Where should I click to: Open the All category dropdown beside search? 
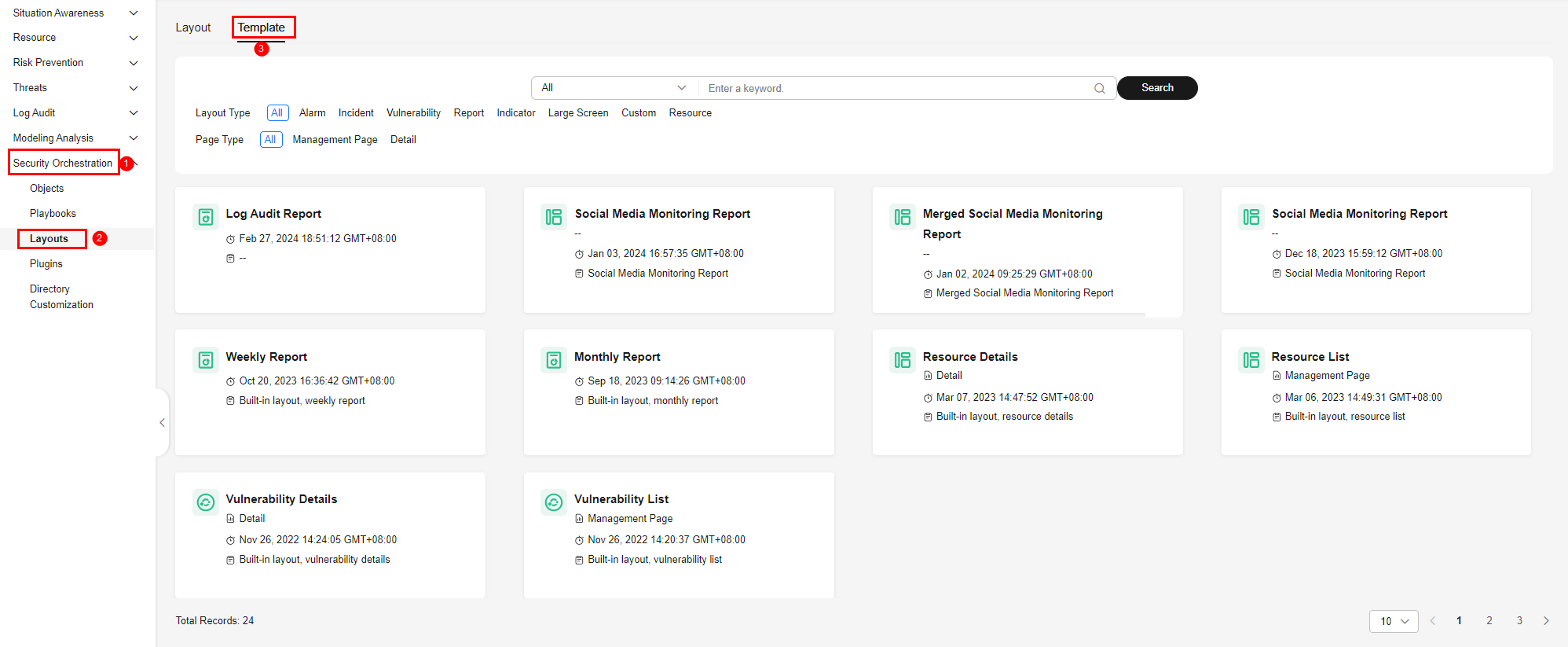pyautogui.click(x=614, y=88)
